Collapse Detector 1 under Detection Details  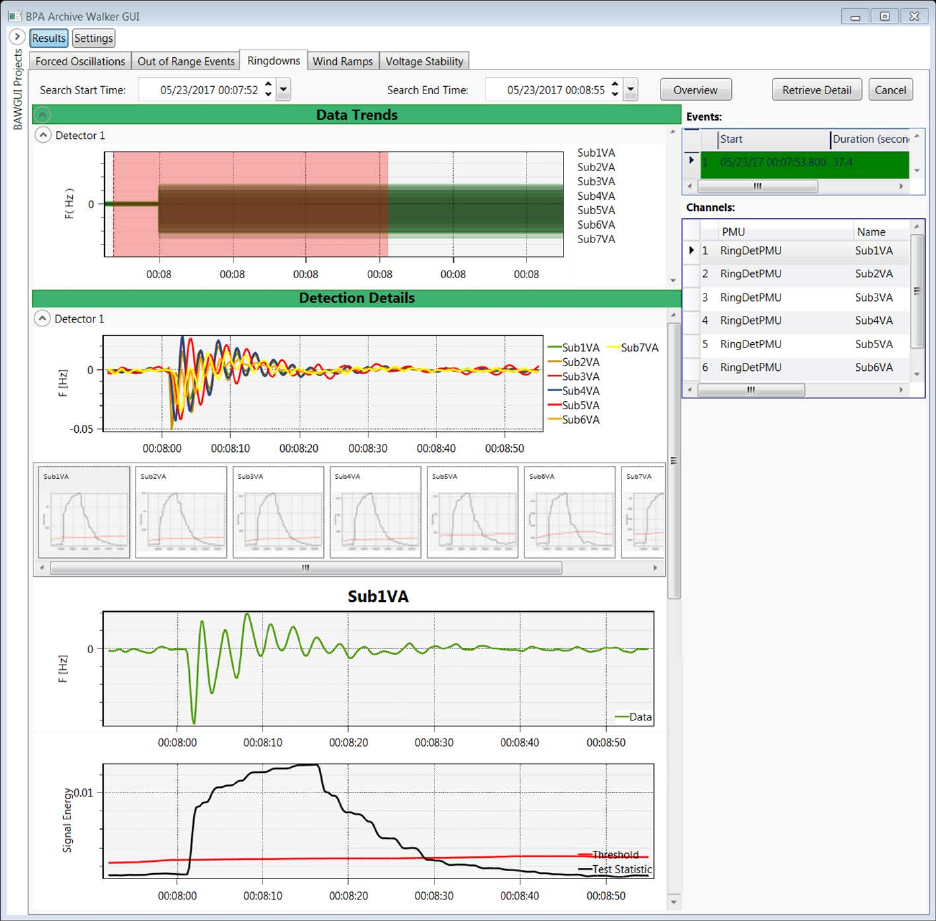(42, 319)
